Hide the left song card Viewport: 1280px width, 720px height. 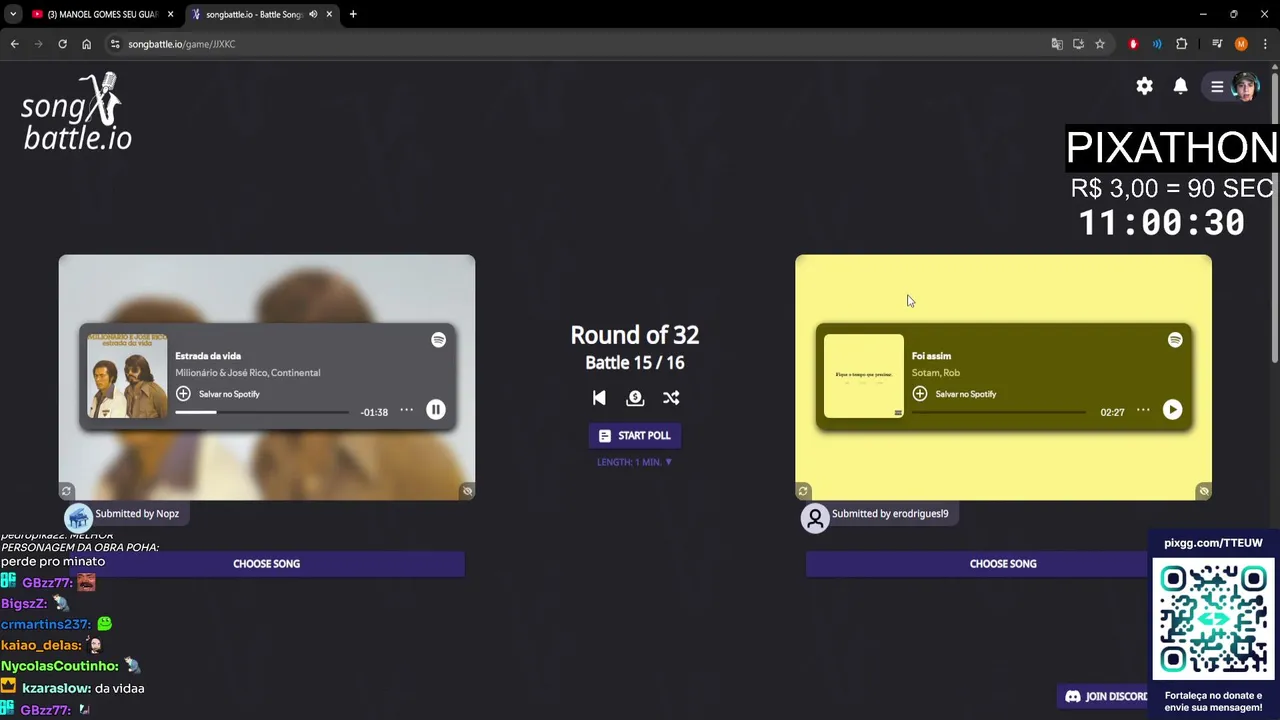pos(467,491)
